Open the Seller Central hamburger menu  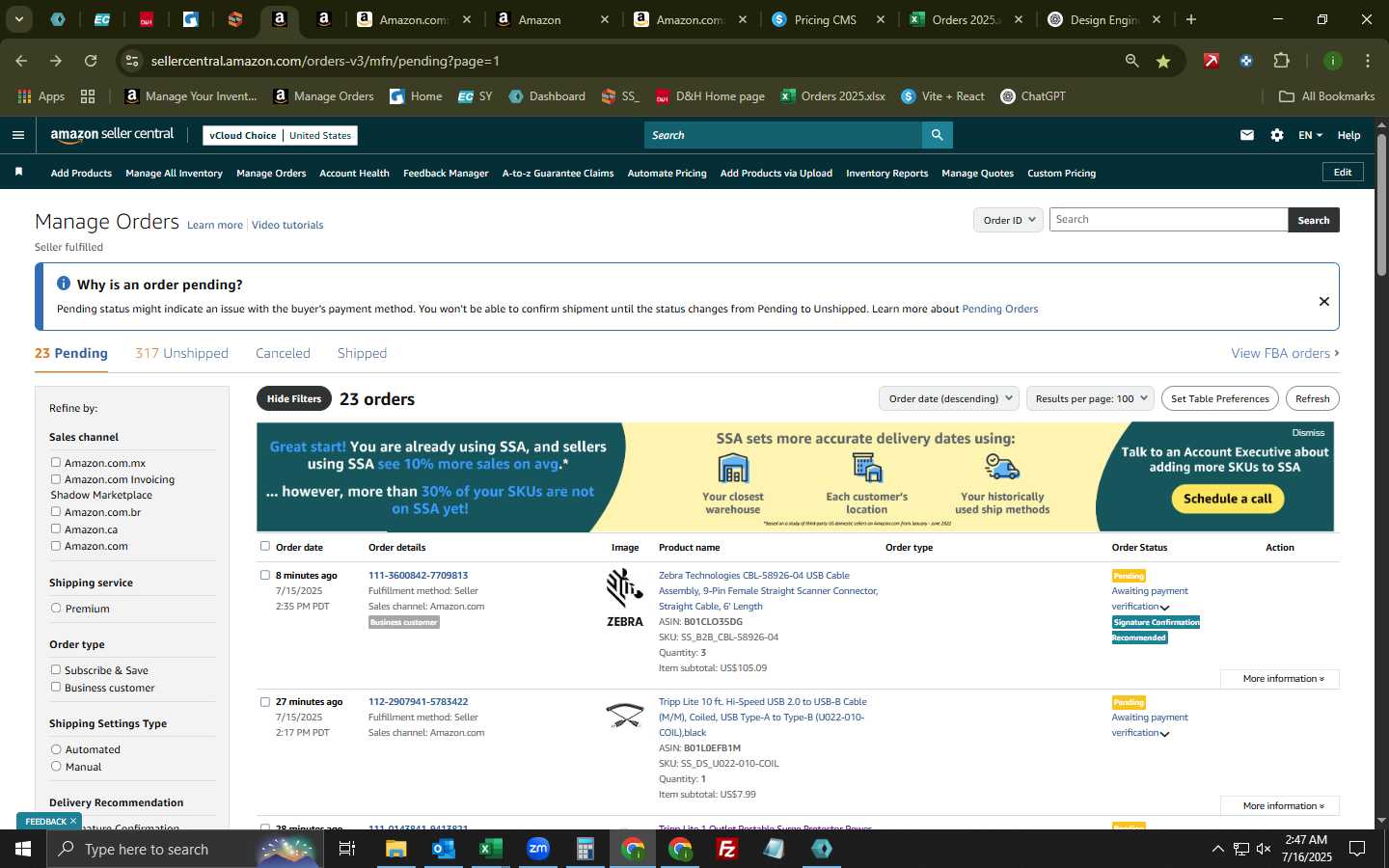coord(17,135)
